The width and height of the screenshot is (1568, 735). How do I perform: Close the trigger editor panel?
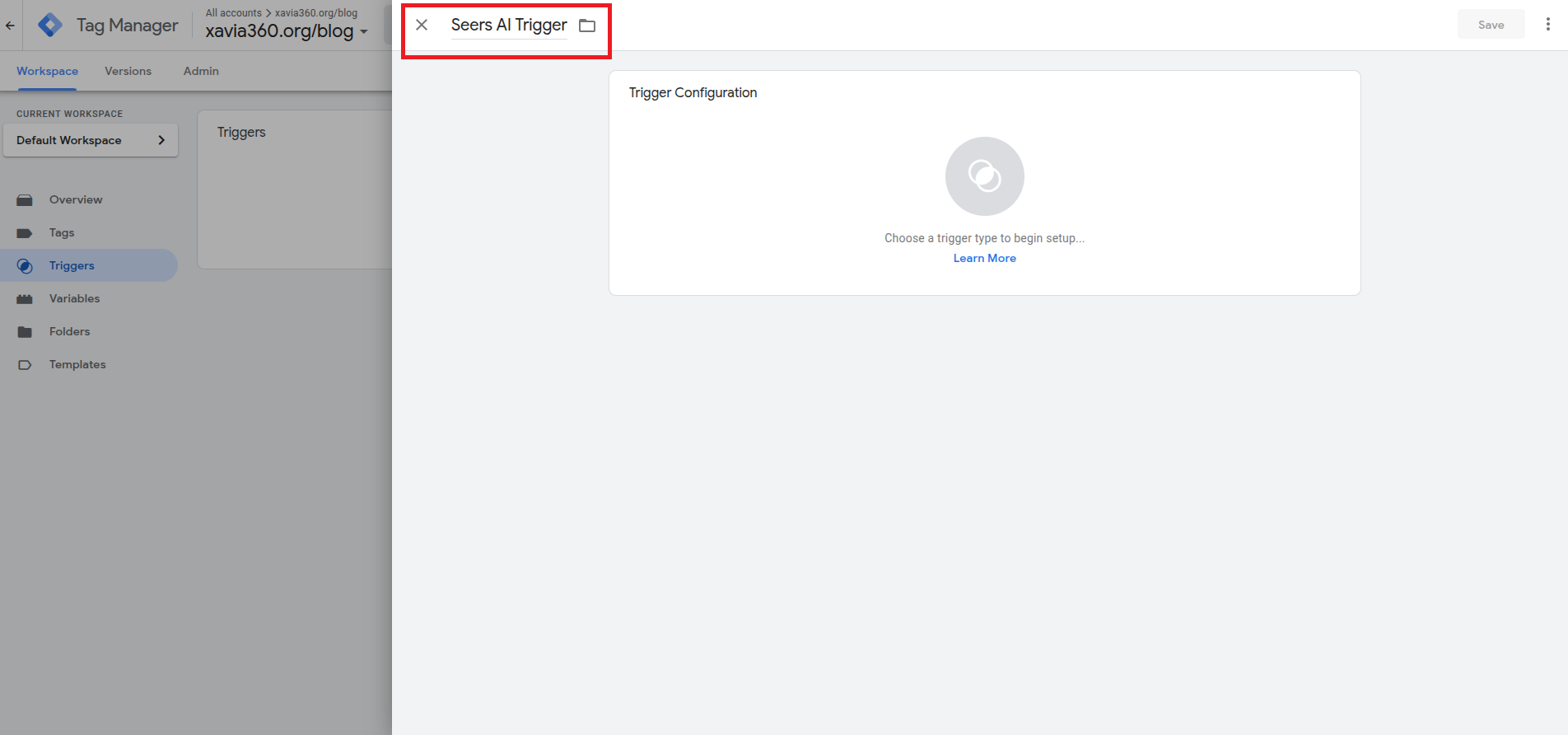pos(422,25)
